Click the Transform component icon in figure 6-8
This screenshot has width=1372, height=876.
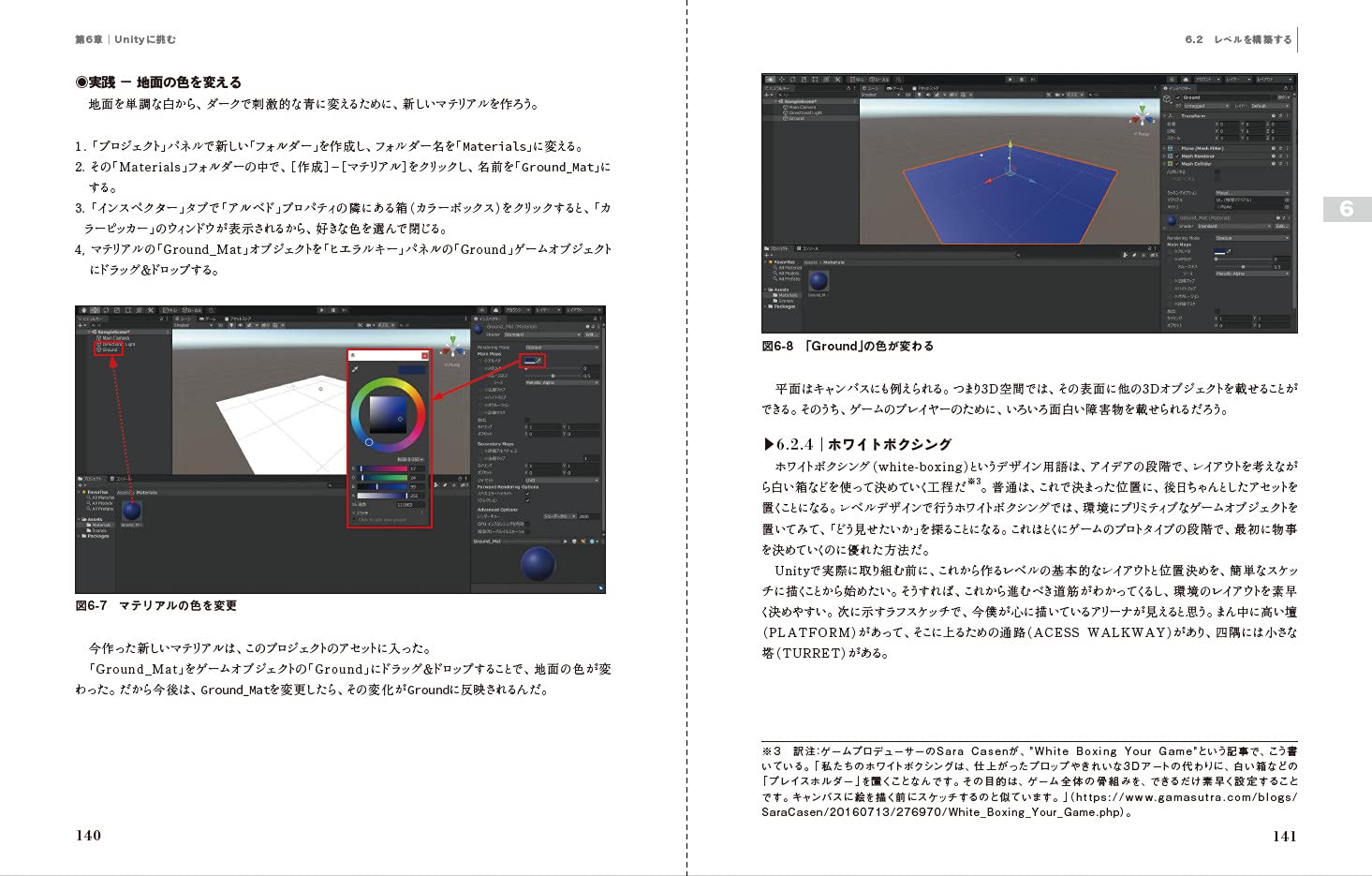click(x=1171, y=116)
